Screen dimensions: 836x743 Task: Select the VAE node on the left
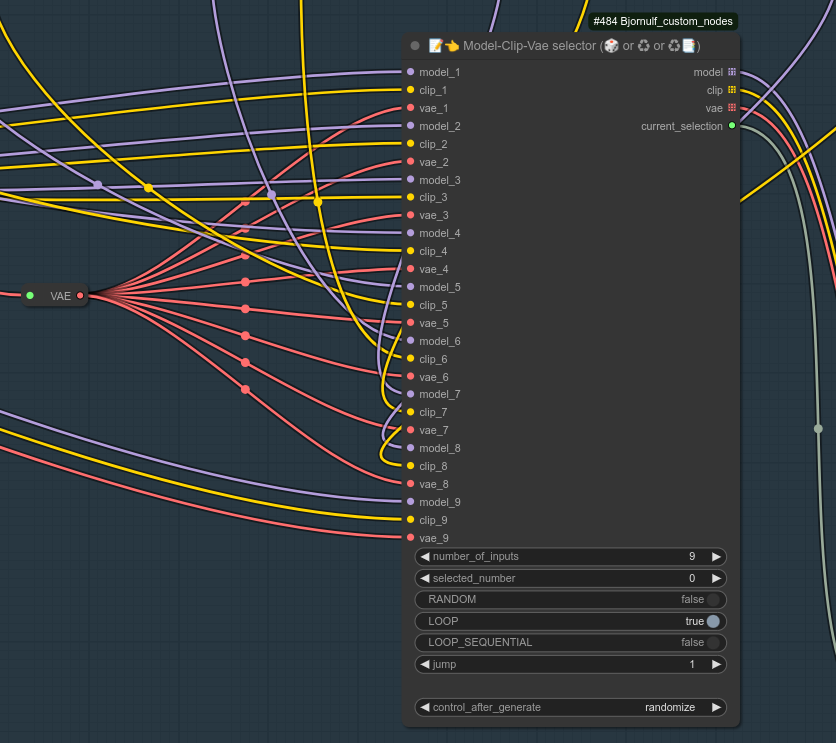(x=55, y=296)
